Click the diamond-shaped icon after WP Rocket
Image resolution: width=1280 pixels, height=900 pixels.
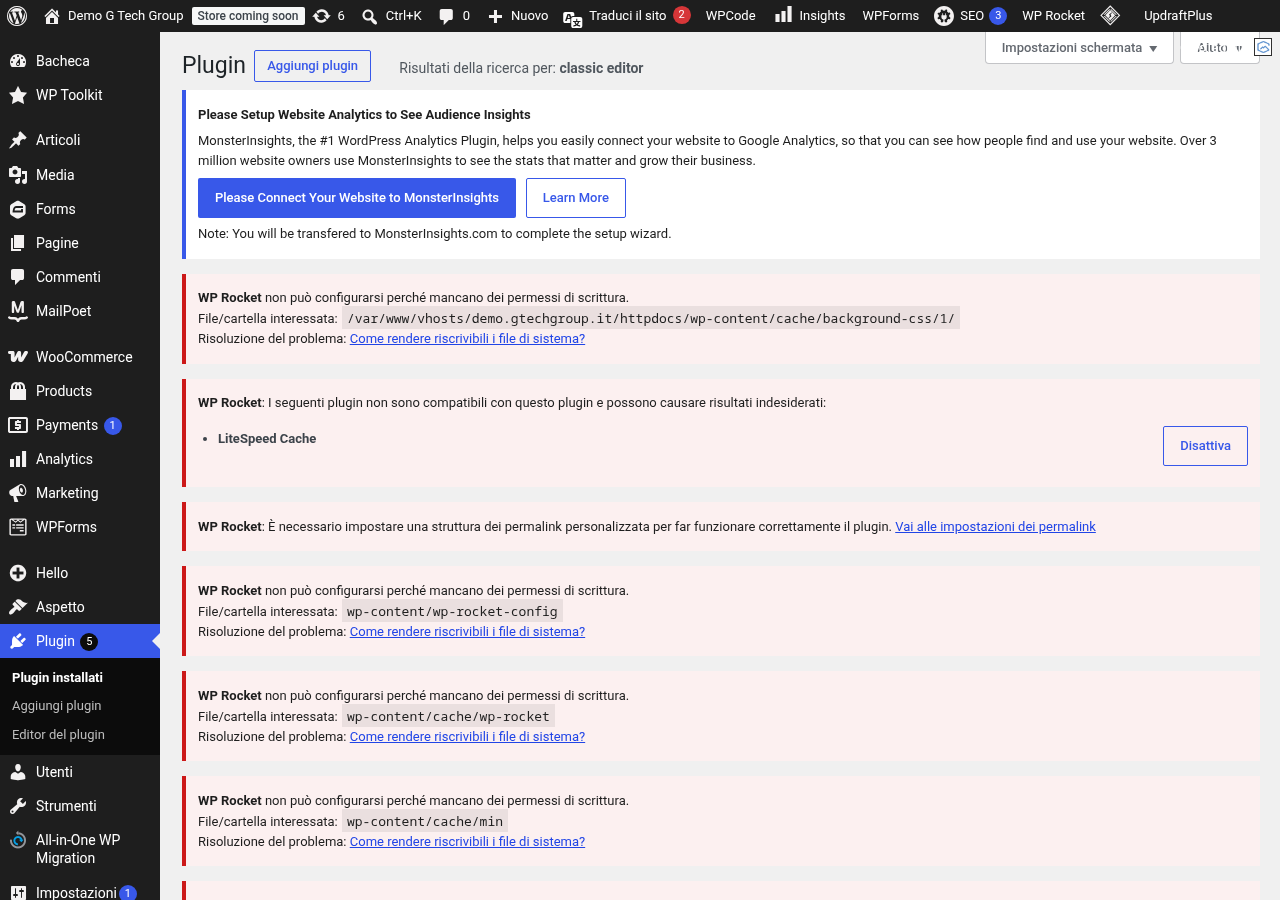tap(1110, 16)
